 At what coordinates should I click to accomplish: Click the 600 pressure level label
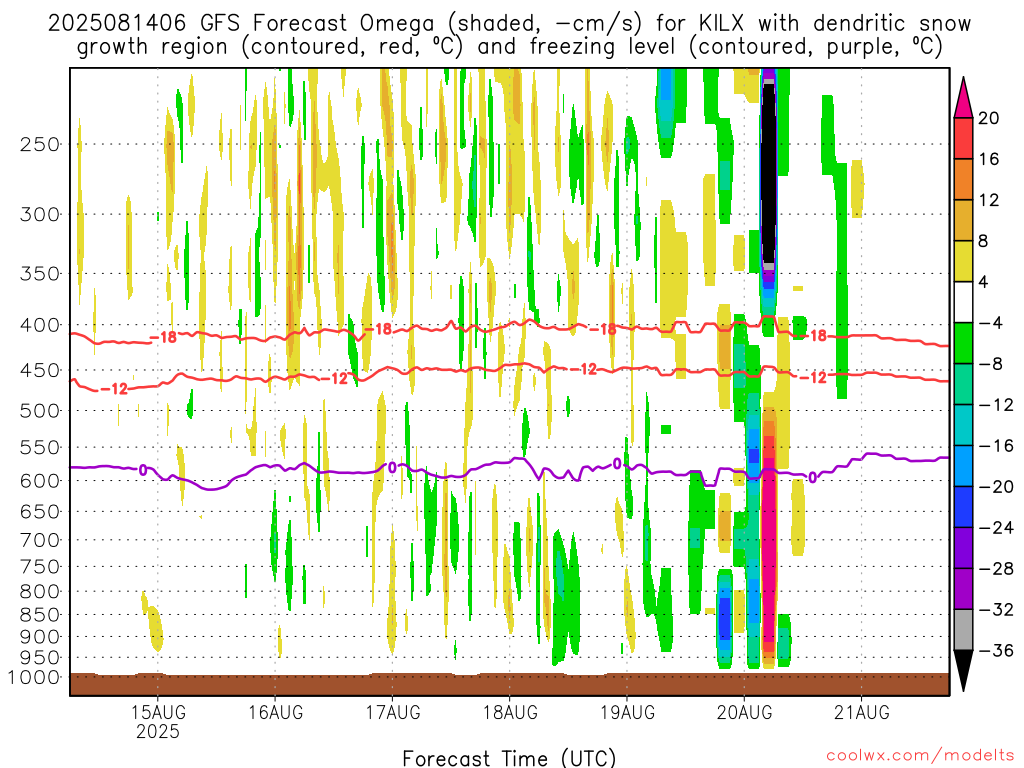click(x=40, y=481)
